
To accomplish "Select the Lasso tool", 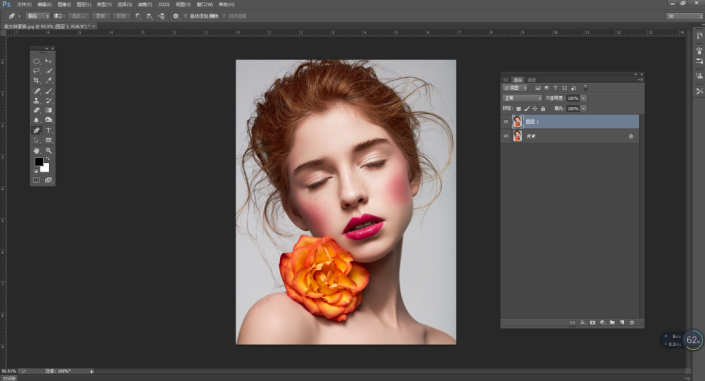I will click(x=36, y=71).
